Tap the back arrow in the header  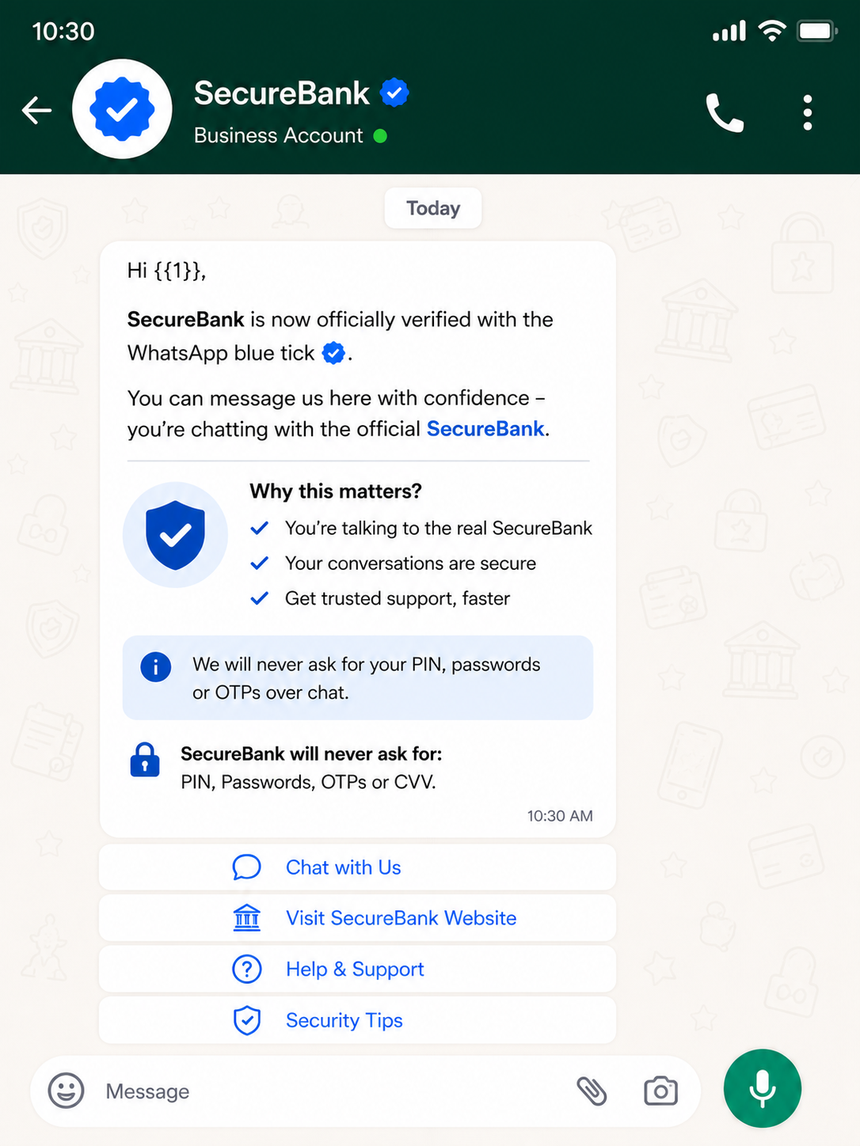[37, 111]
